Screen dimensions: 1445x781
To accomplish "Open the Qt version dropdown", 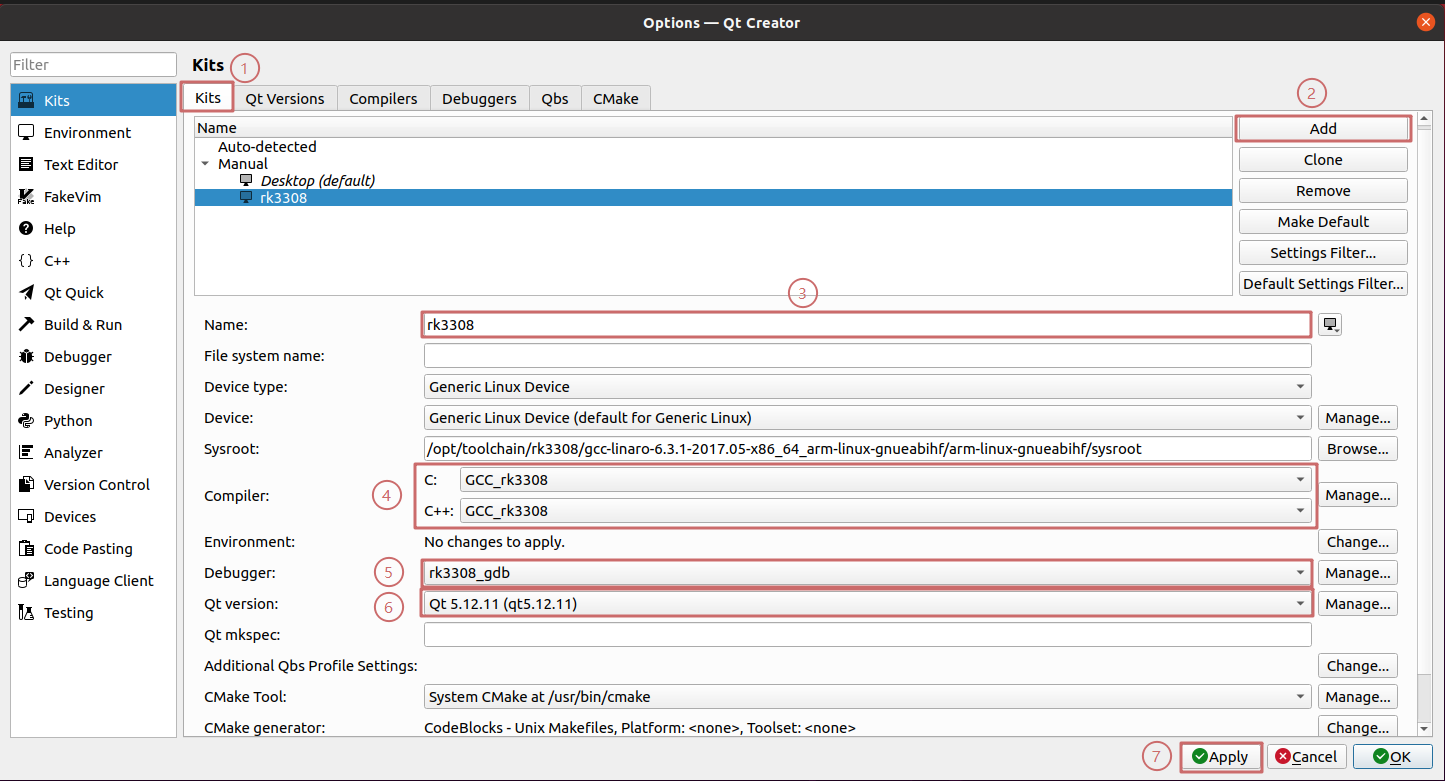I will click(867, 604).
